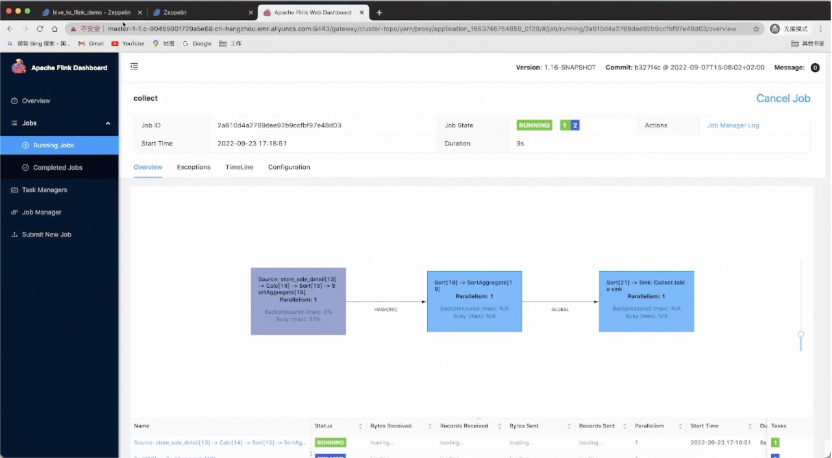The height and width of the screenshot is (458, 832).
Task: Open Task Managers in sidebar
Action: [x=45, y=189]
